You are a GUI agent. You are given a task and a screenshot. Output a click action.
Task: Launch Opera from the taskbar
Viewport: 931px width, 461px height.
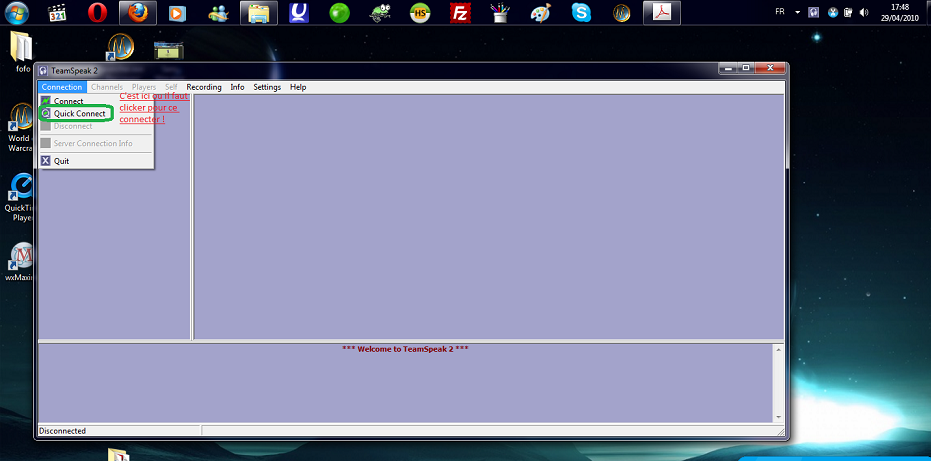(x=97, y=12)
